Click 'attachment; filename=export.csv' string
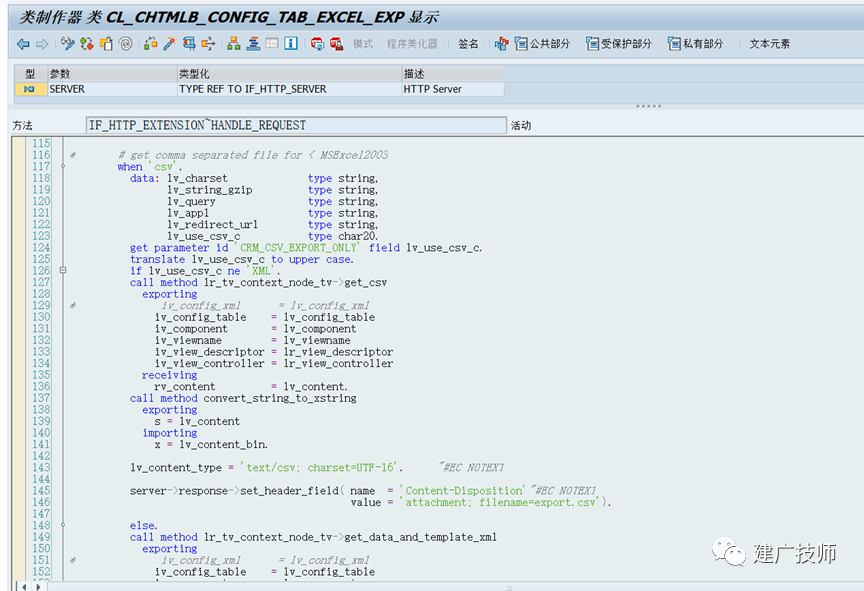864x591 pixels. (x=501, y=502)
